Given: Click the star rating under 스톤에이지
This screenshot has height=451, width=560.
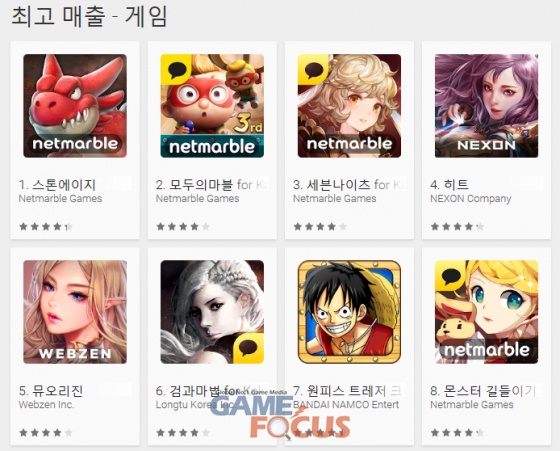Looking at the screenshot, I should pyautogui.click(x=46, y=226).
